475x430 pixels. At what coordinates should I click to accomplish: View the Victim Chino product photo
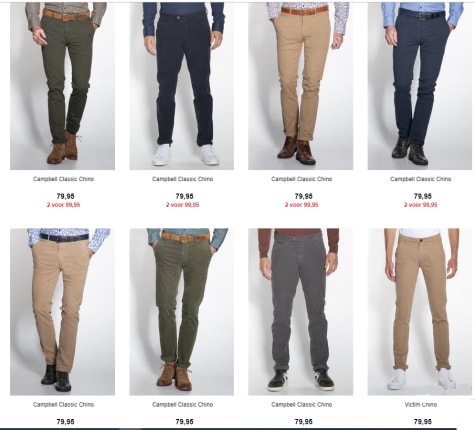pyautogui.click(x=420, y=312)
